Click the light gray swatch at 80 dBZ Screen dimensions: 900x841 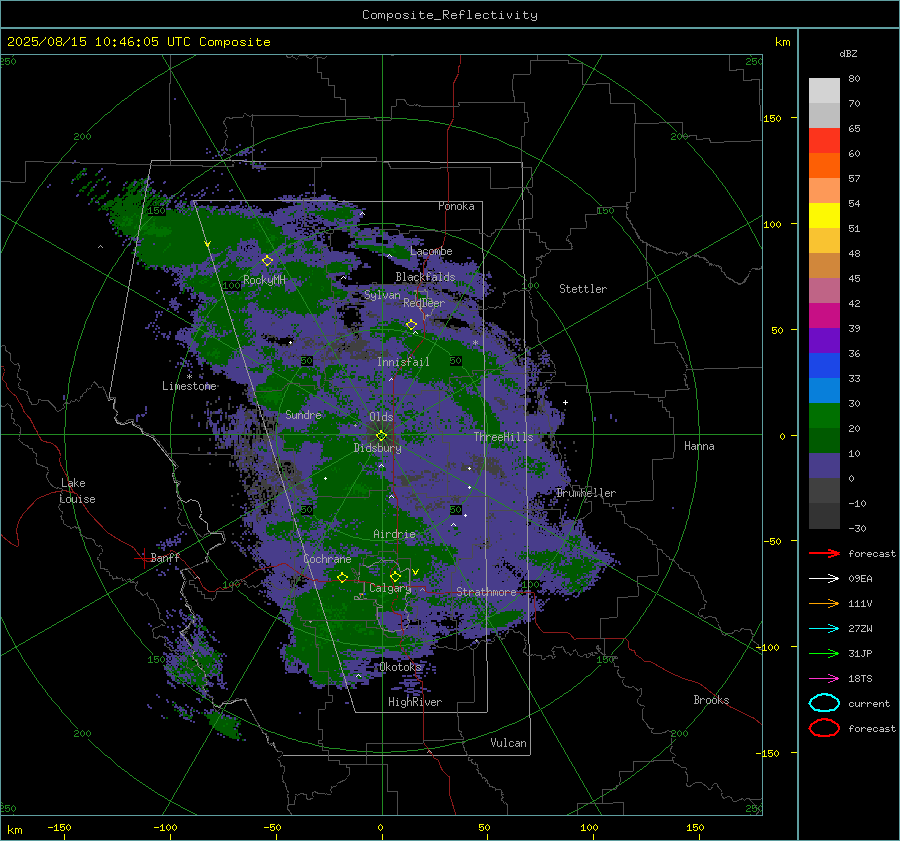coord(824,90)
